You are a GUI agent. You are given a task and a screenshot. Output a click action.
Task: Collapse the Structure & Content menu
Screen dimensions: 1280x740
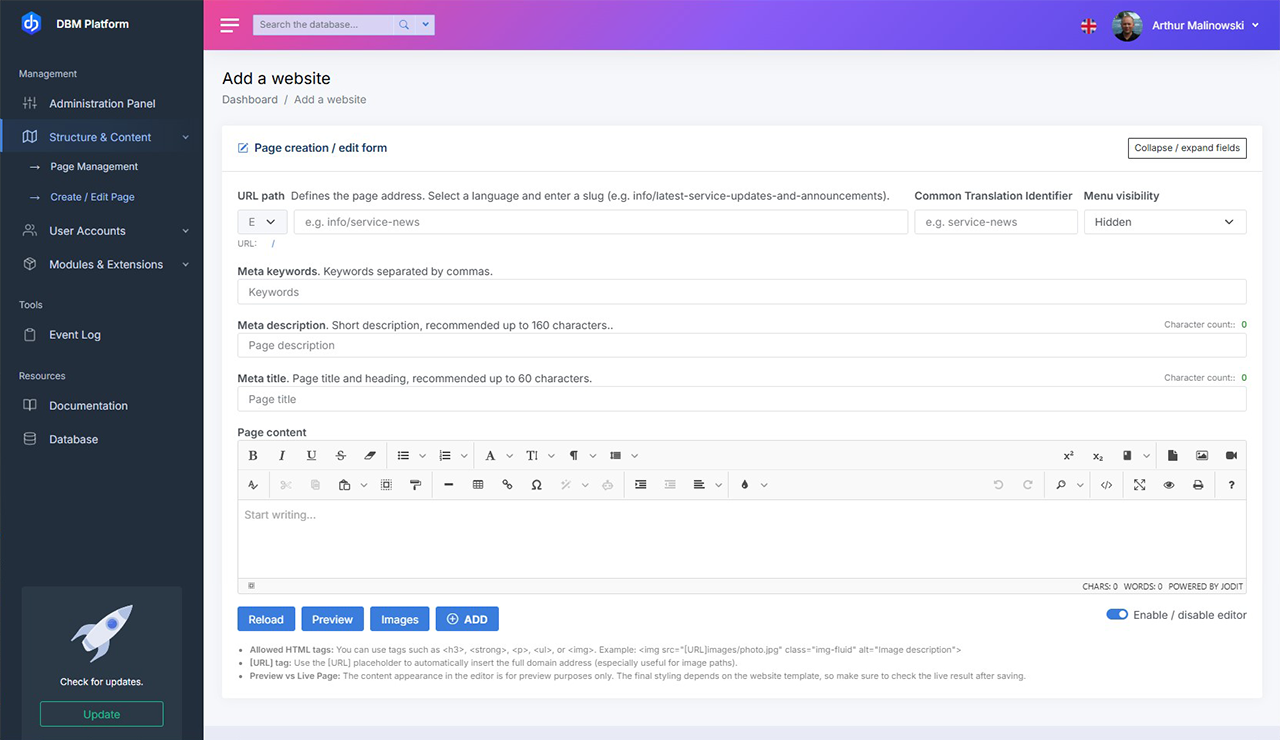pyautogui.click(x=101, y=137)
